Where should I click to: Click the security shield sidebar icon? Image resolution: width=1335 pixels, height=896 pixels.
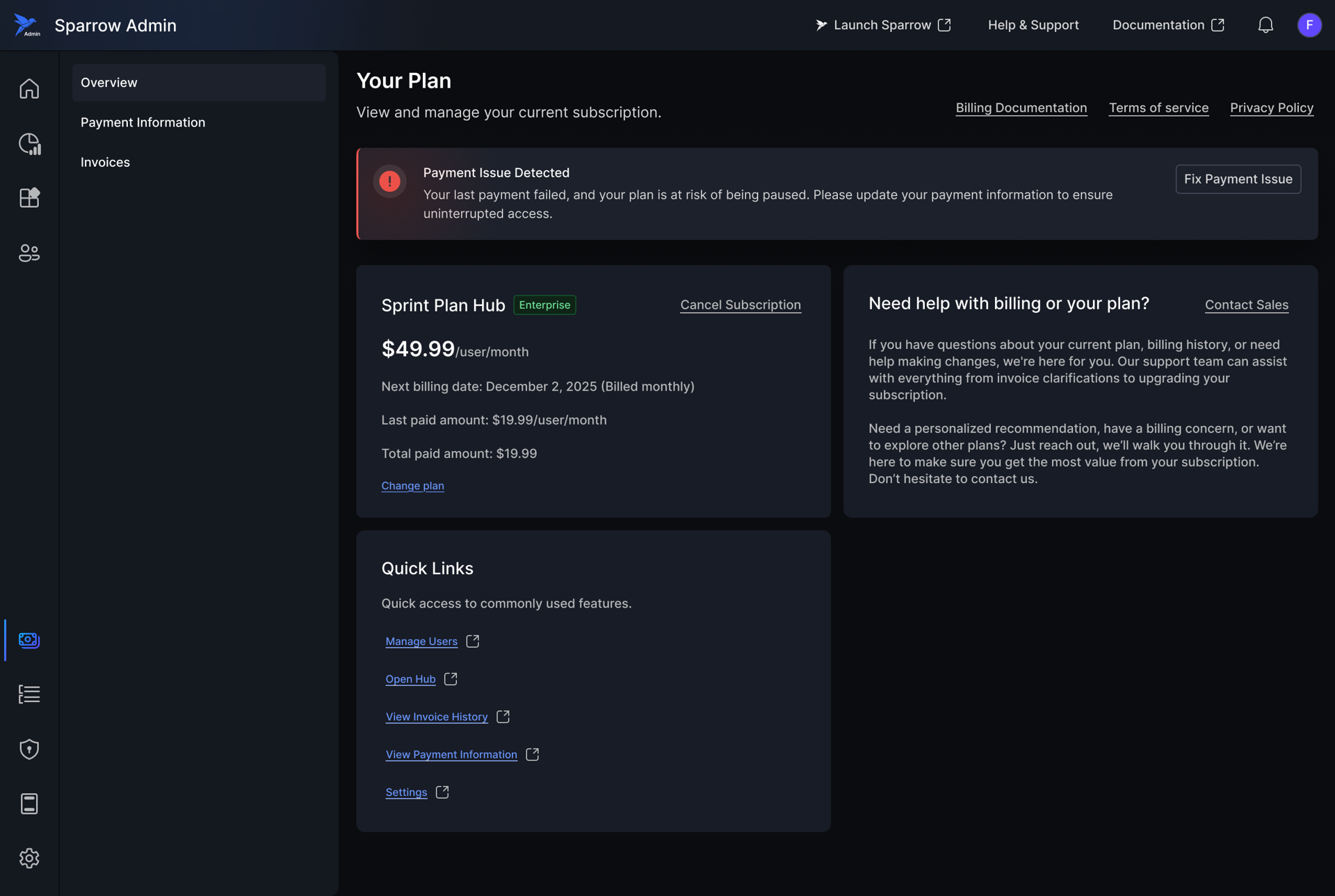tap(29, 749)
